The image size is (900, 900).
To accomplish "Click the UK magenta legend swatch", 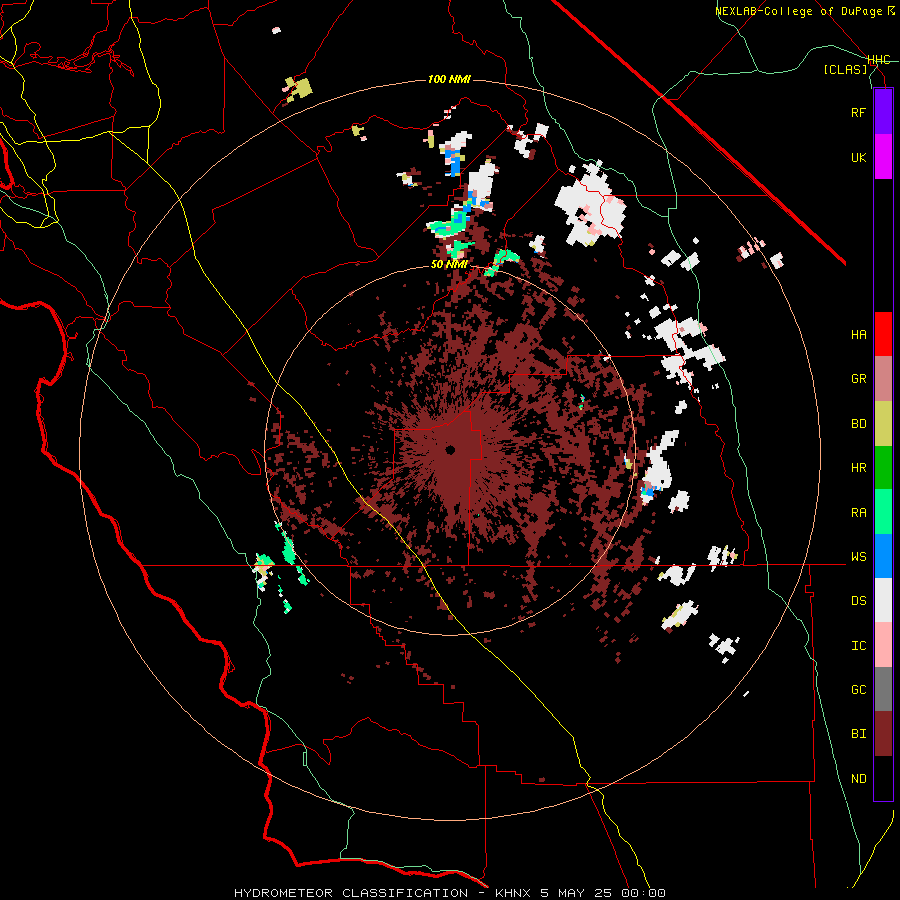I will [883, 157].
